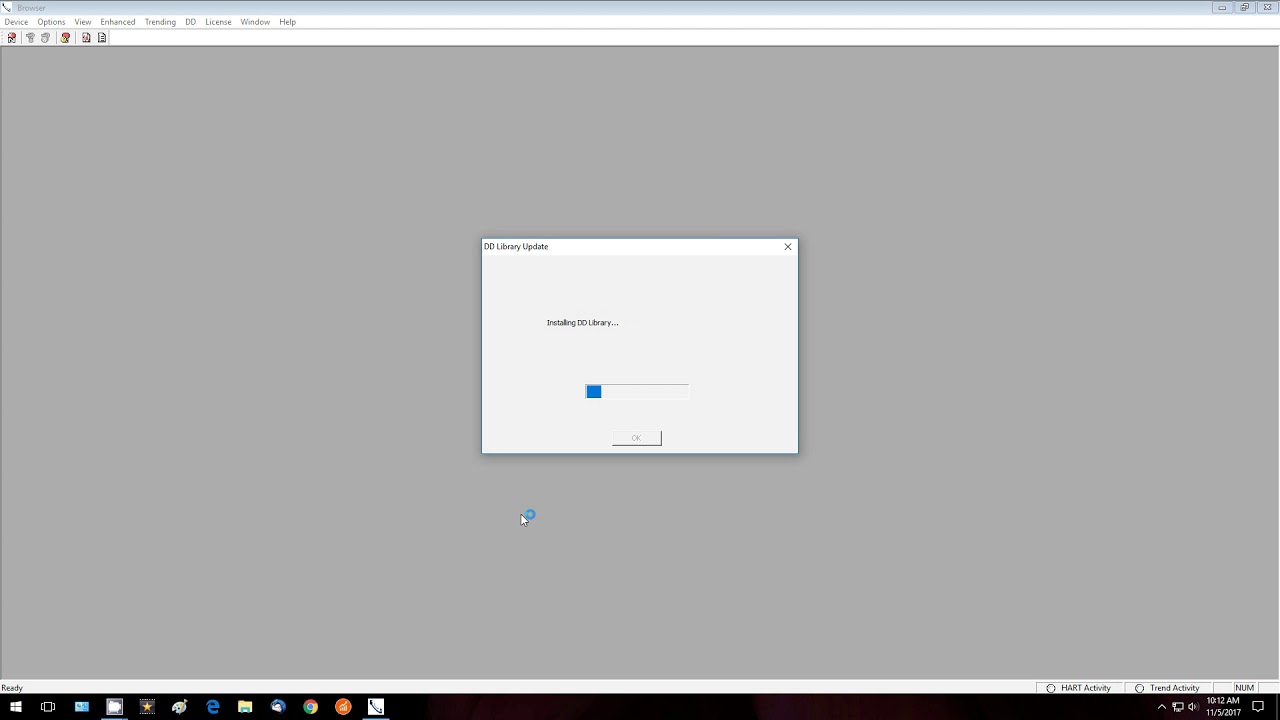
Task: Open the Device menu
Action: click(16, 22)
